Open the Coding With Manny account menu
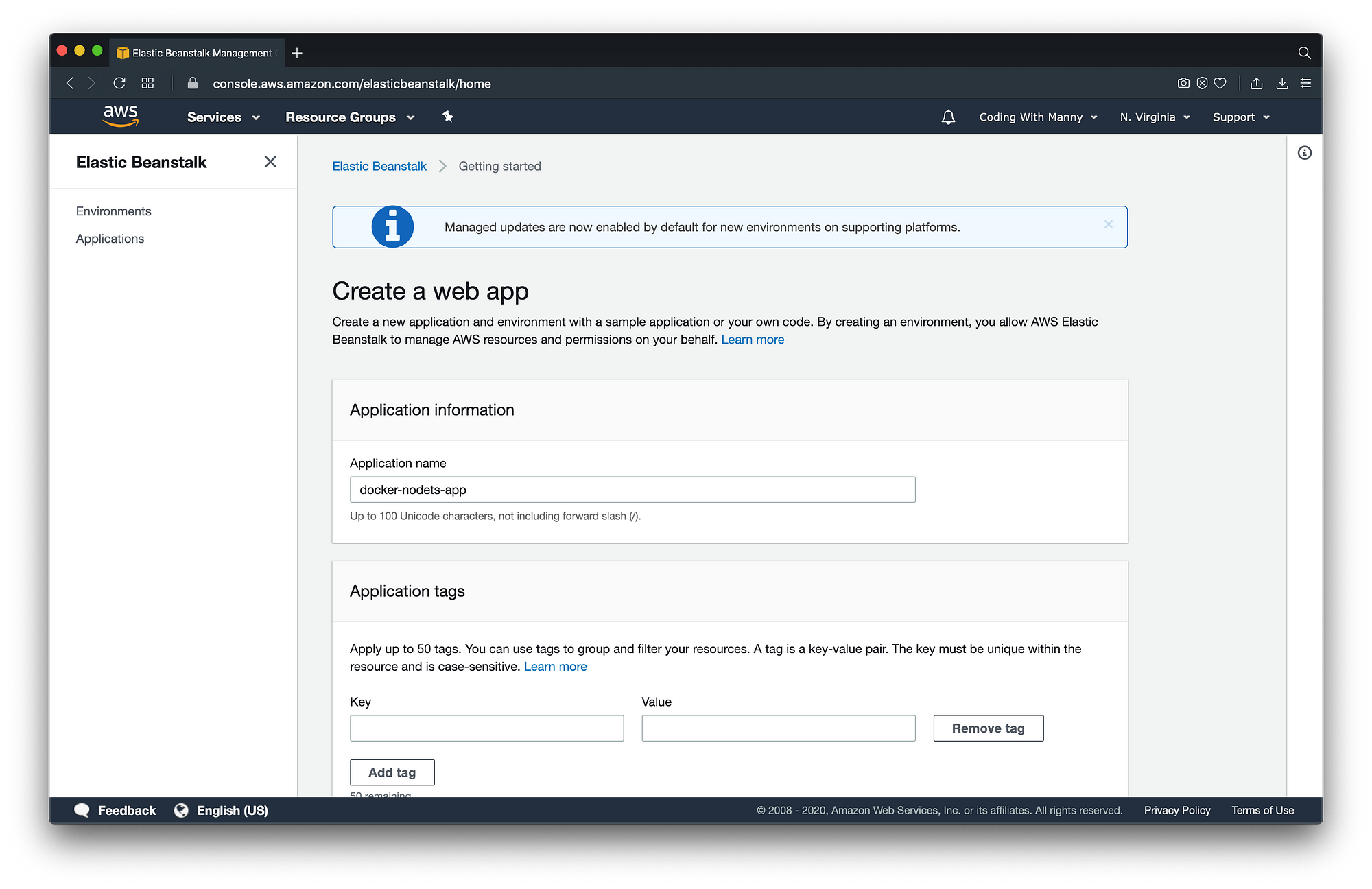The image size is (1372, 889). [1038, 117]
